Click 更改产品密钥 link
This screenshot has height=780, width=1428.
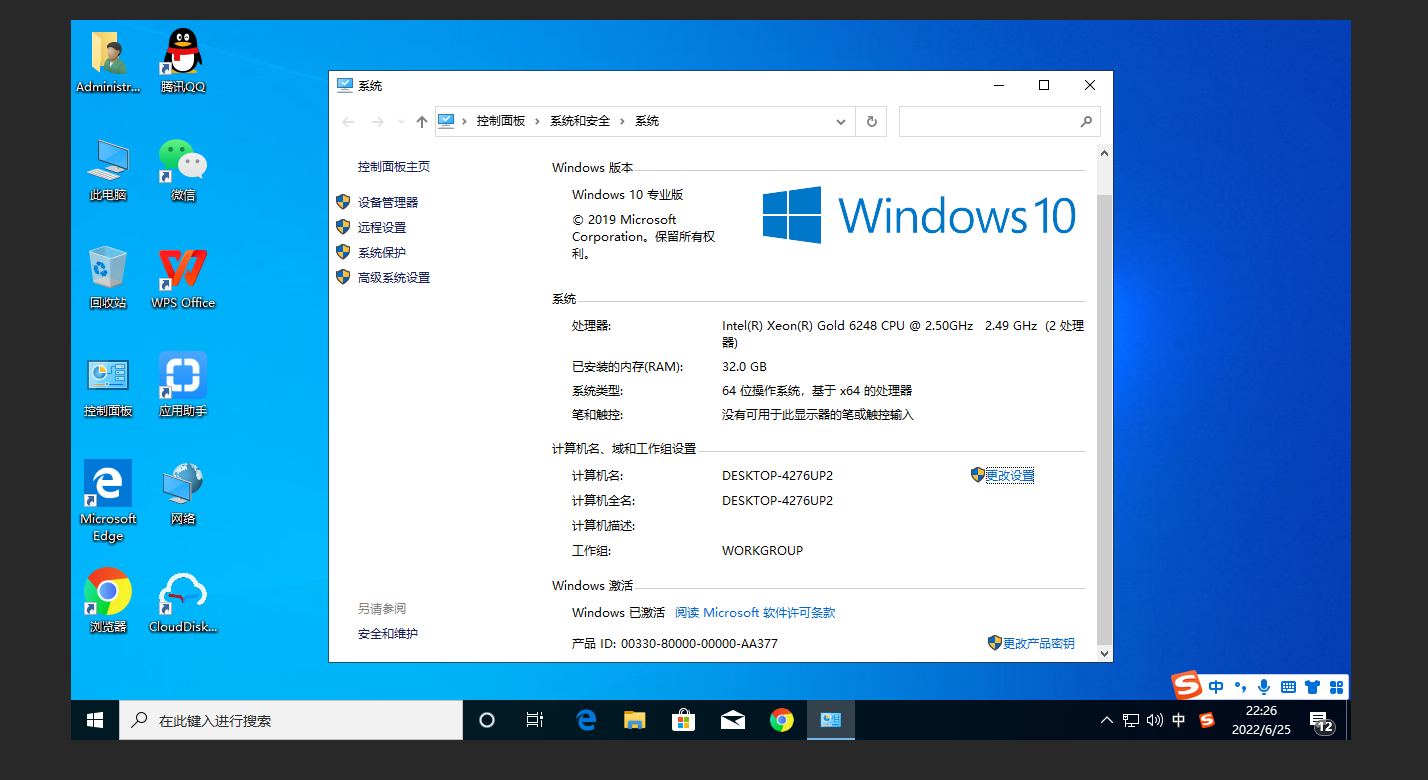tap(1039, 643)
